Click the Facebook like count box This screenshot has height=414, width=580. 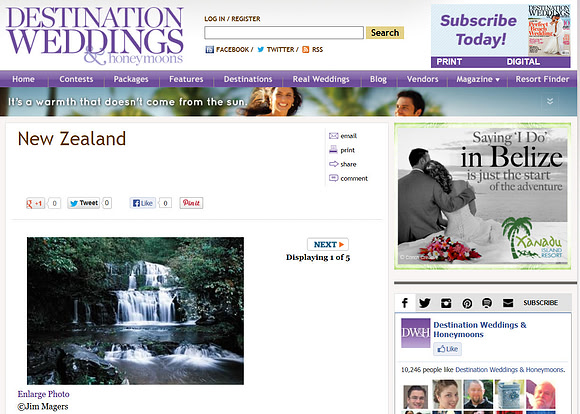pos(165,203)
